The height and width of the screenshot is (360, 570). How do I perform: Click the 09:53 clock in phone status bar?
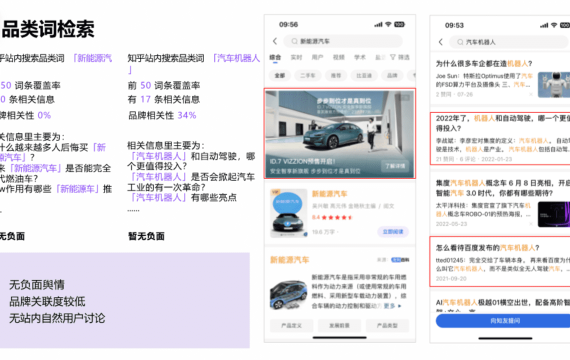pyautogui.click(x=454, y=25)
